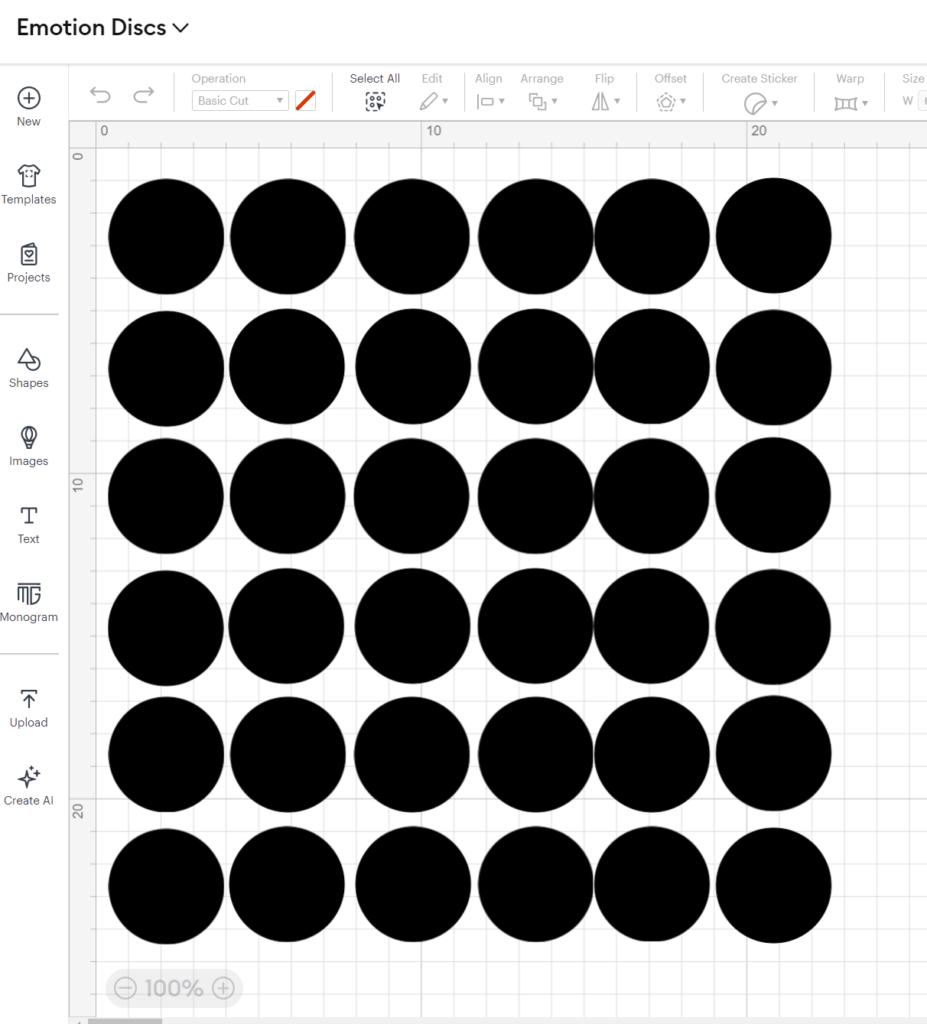This screenshot has width=927, height=1024.
Task: Zoom in with the plus button
Action: (223, 989)
